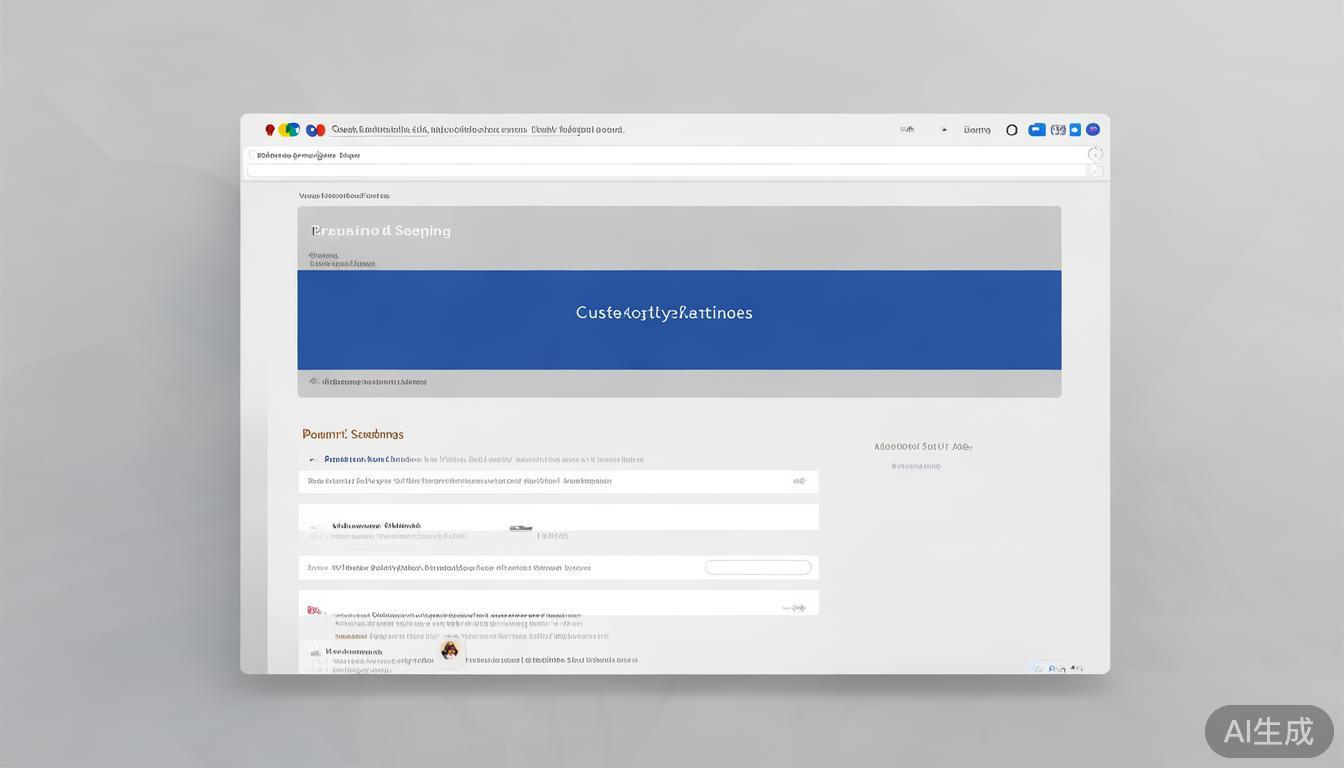The width and height of the screenshot is (1344, 768).
Task: Click the "AdooOotef SotUT" sidebar heading
Action: (x=922, y=447)
